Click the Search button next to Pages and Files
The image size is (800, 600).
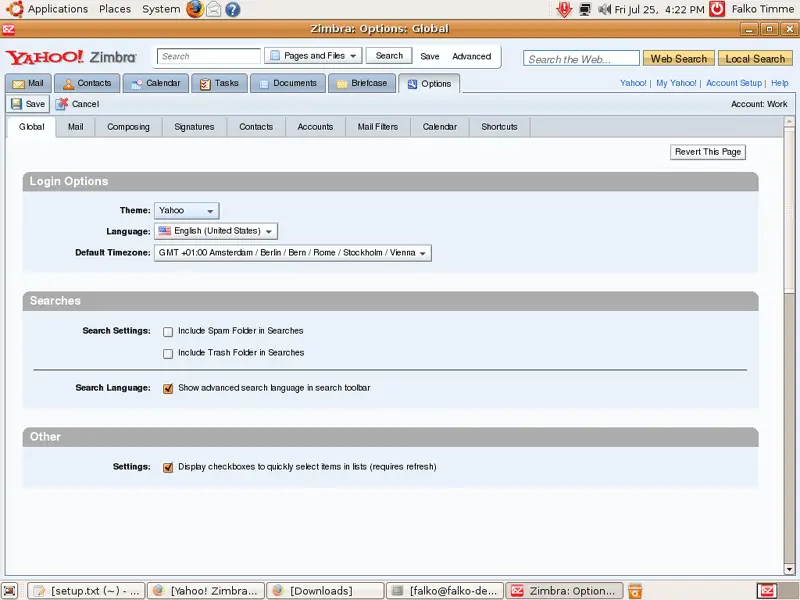tap(389, 56)
